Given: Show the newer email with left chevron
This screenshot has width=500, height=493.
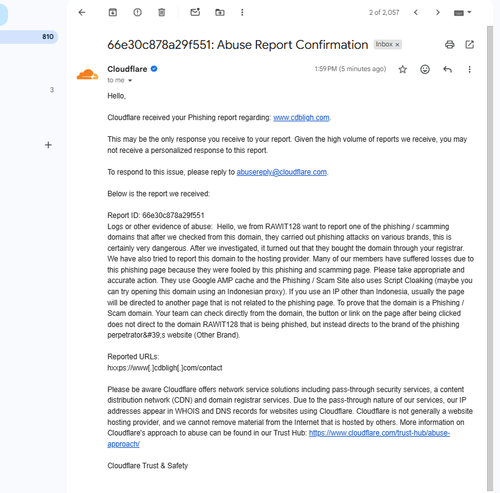Looking at the screenshot, I should (x=416, y=13).
